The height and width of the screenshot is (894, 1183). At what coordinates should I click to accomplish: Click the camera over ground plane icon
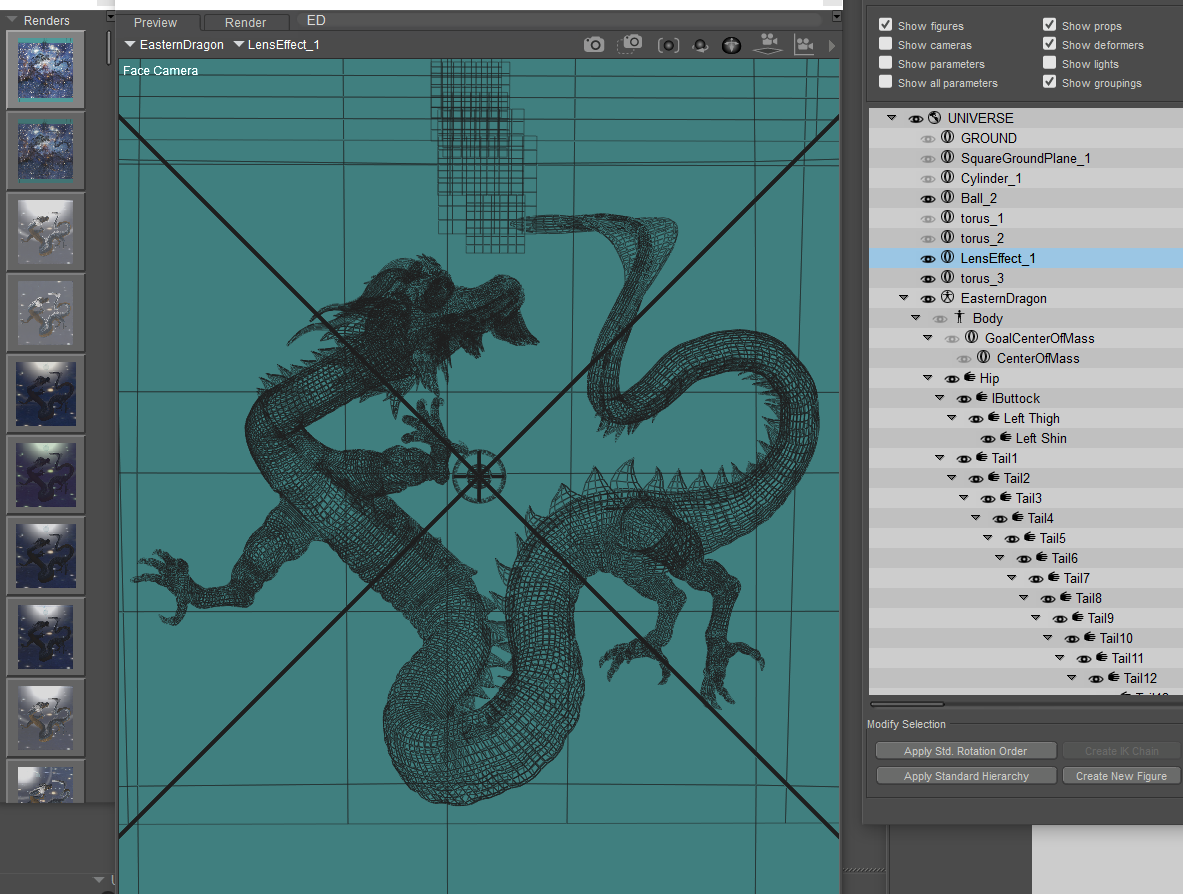click(768, 44)
